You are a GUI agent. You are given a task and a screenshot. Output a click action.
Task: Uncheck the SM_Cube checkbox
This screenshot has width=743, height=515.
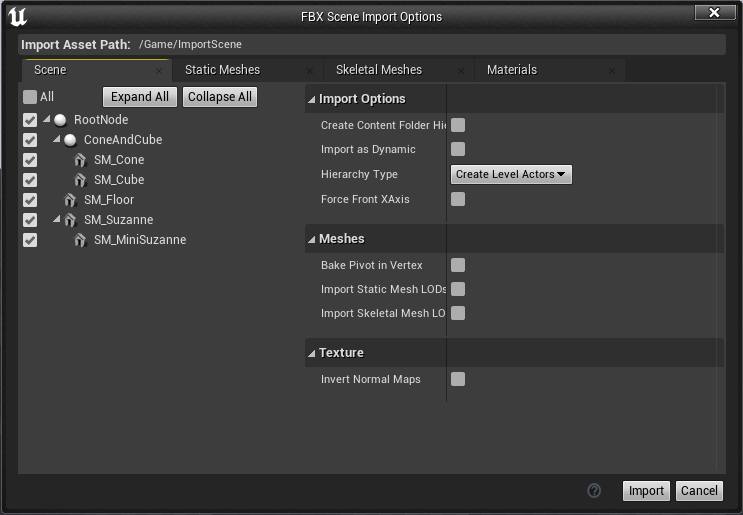pos(30,180)
